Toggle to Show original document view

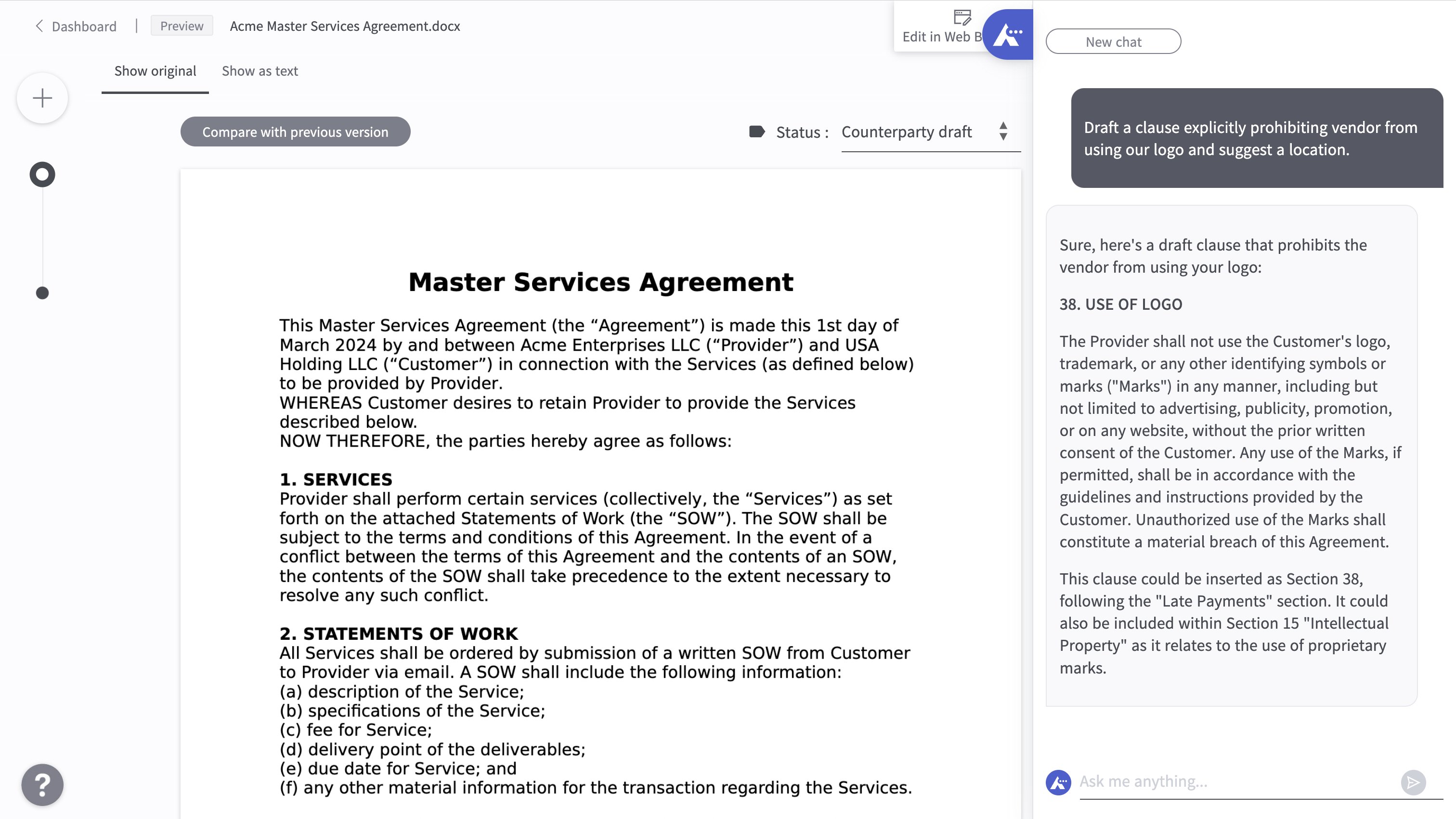[155, 70]
